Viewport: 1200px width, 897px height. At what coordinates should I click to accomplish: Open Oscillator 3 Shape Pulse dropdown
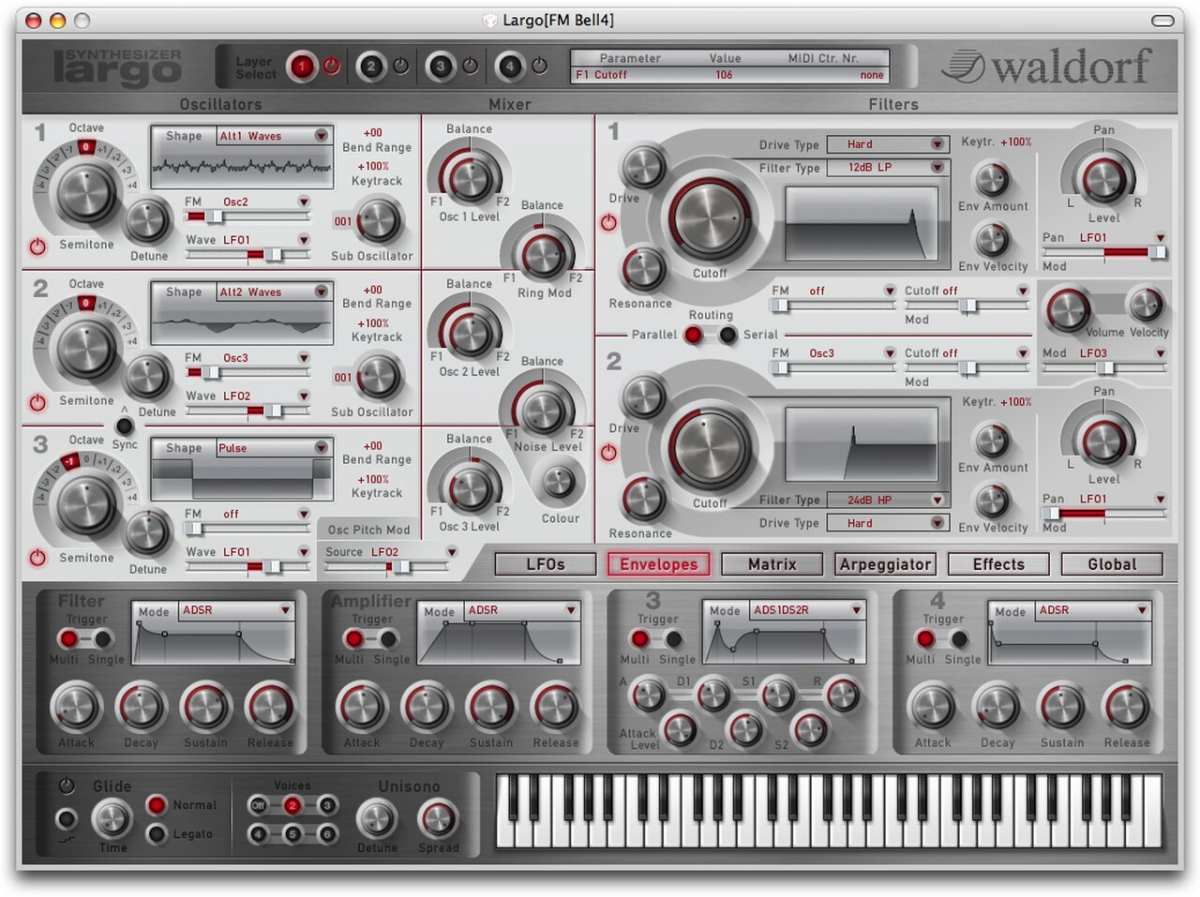point(274,448)
